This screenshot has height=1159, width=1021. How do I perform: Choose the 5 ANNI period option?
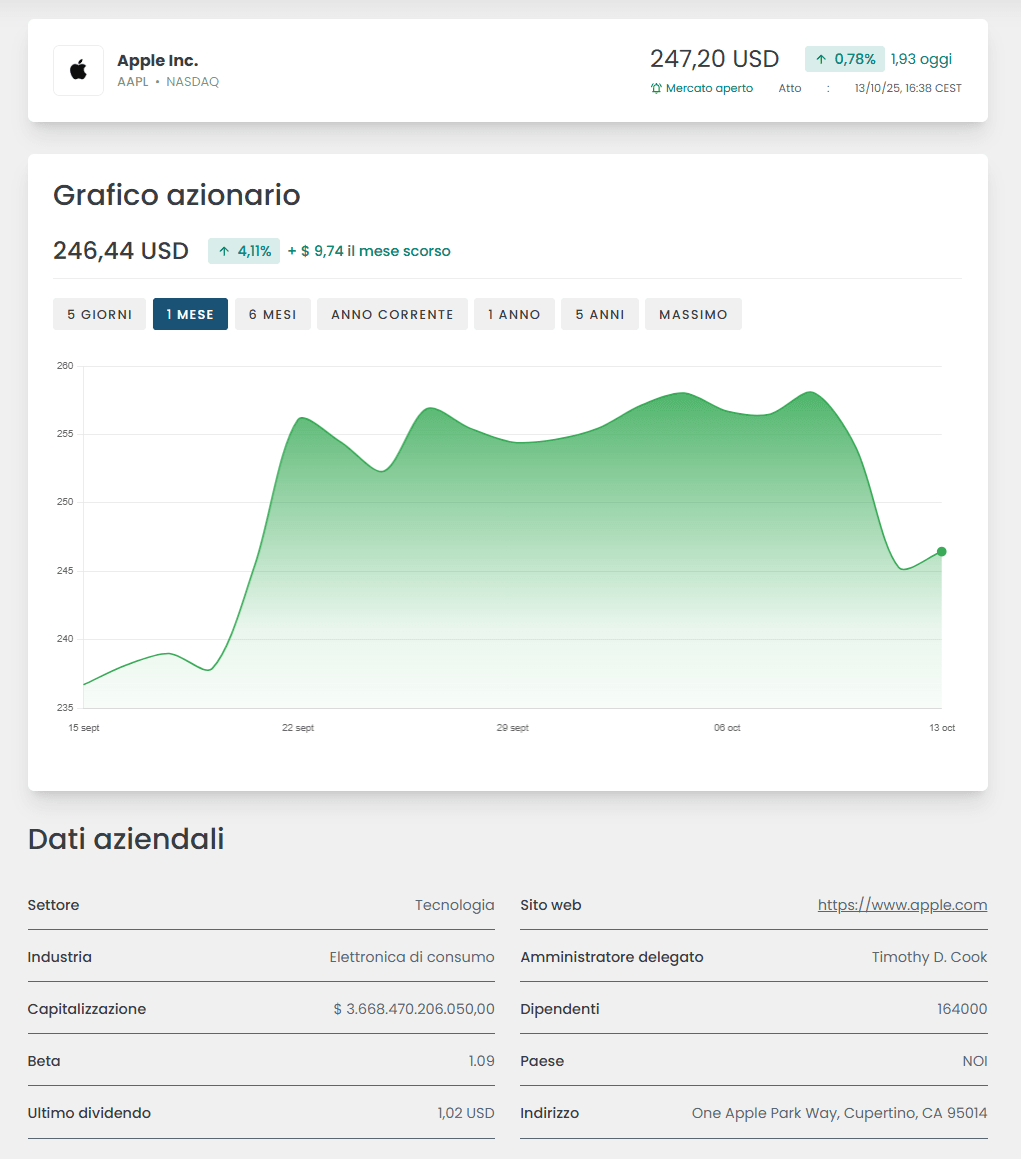599,314
